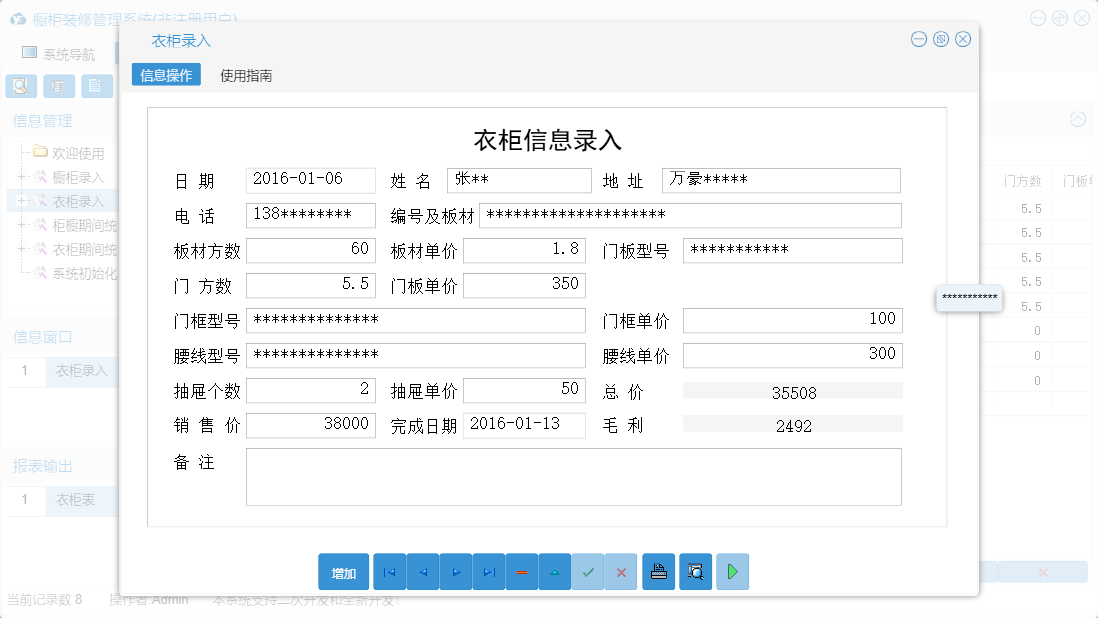Expand the 柜橱期间统 tree branch
Viewport: 1098px width, 618px height.
click(21, 225)
